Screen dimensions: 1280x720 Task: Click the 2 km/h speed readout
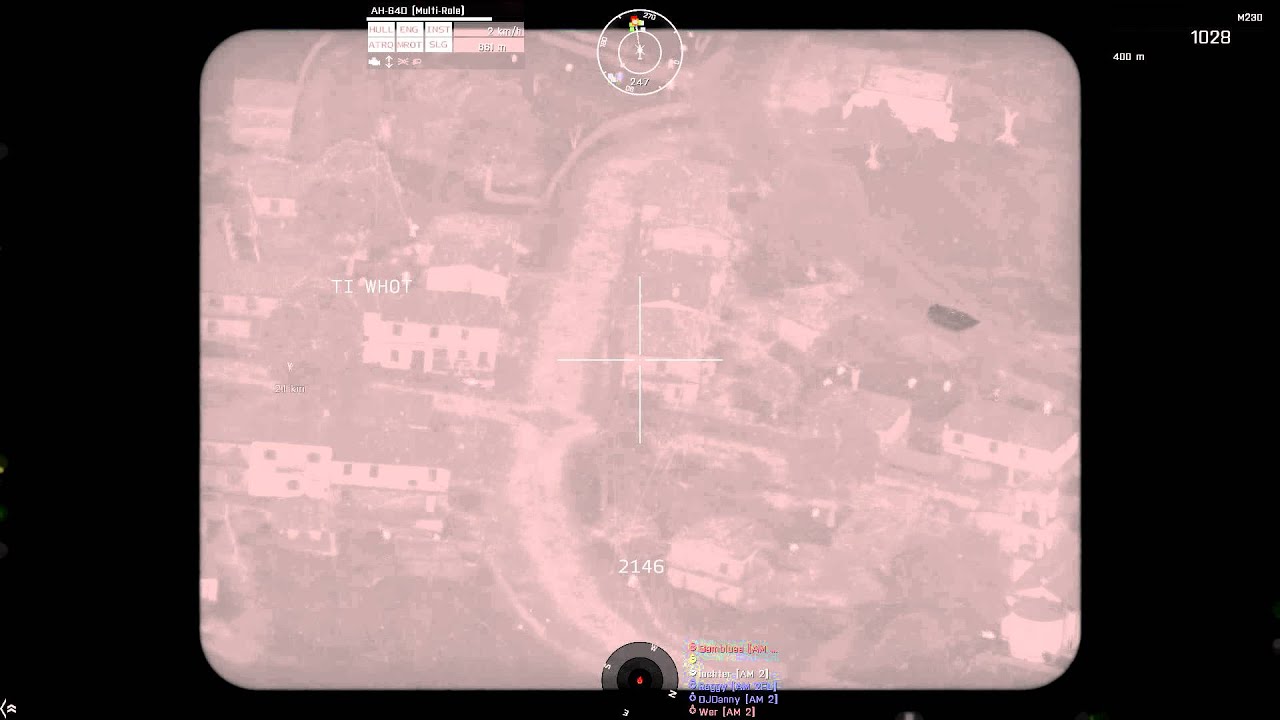pos(505,32)
